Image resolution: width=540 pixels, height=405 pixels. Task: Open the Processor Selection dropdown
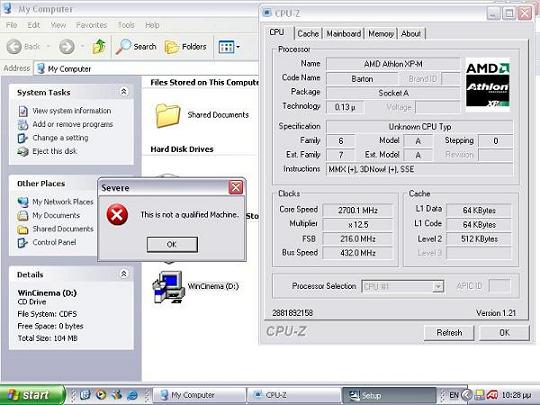438,287
